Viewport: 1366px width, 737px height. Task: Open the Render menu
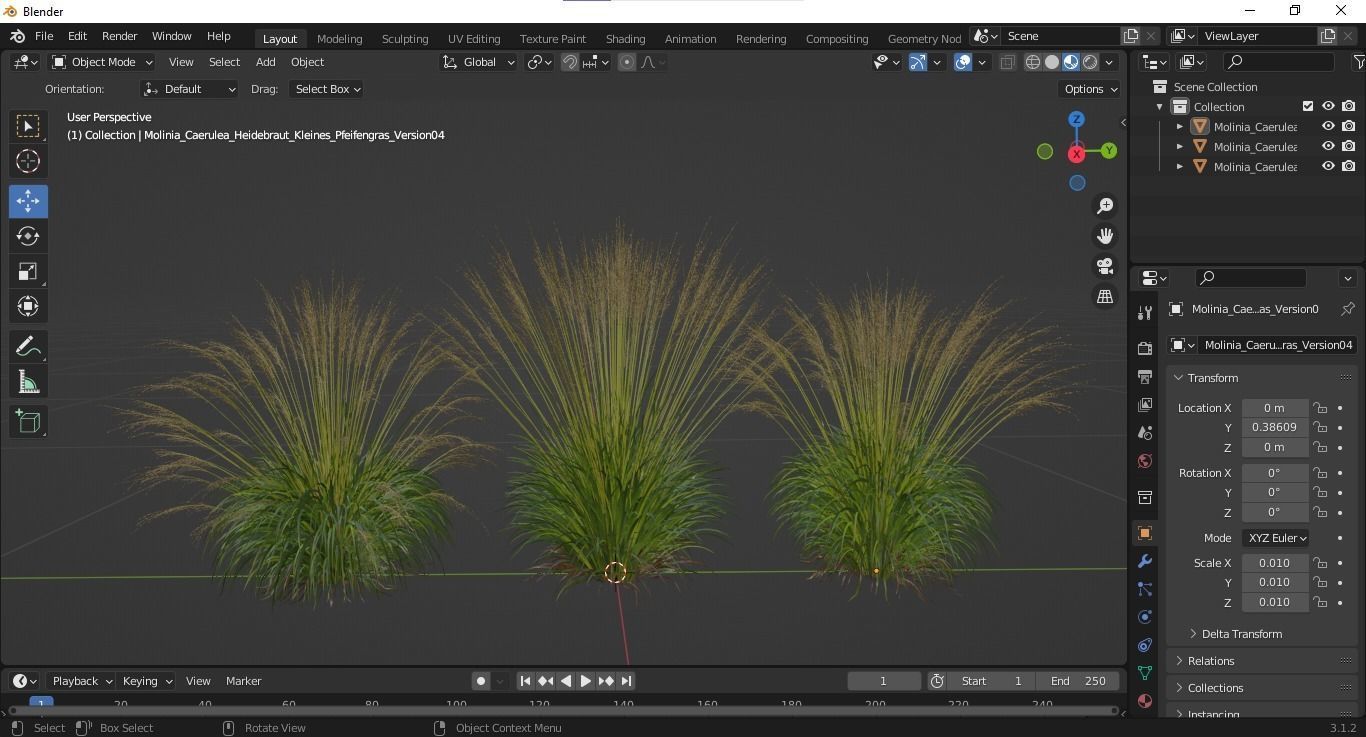point(119,36)
